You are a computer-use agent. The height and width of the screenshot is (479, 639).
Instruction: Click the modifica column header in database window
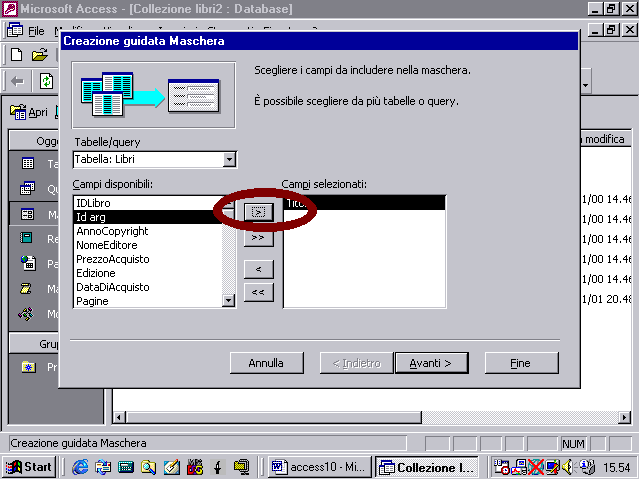point(605,139)
